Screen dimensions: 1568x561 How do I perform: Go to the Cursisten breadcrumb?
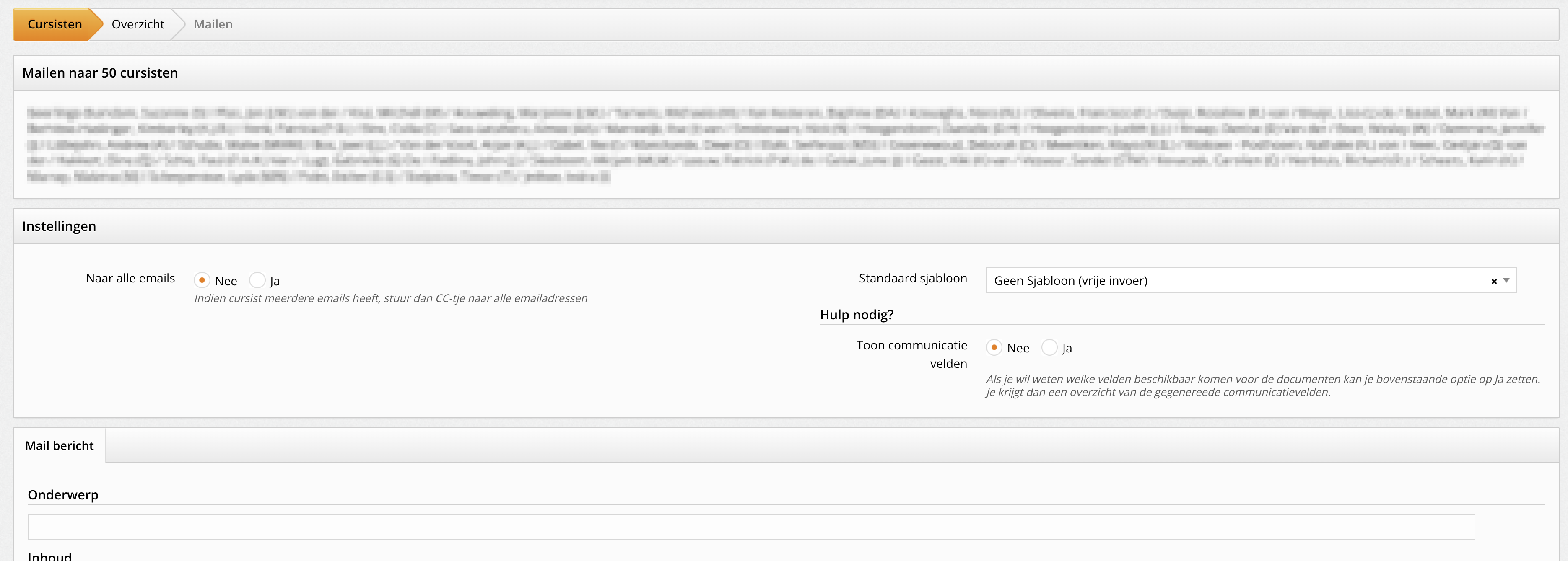click(x=55, y=24)
